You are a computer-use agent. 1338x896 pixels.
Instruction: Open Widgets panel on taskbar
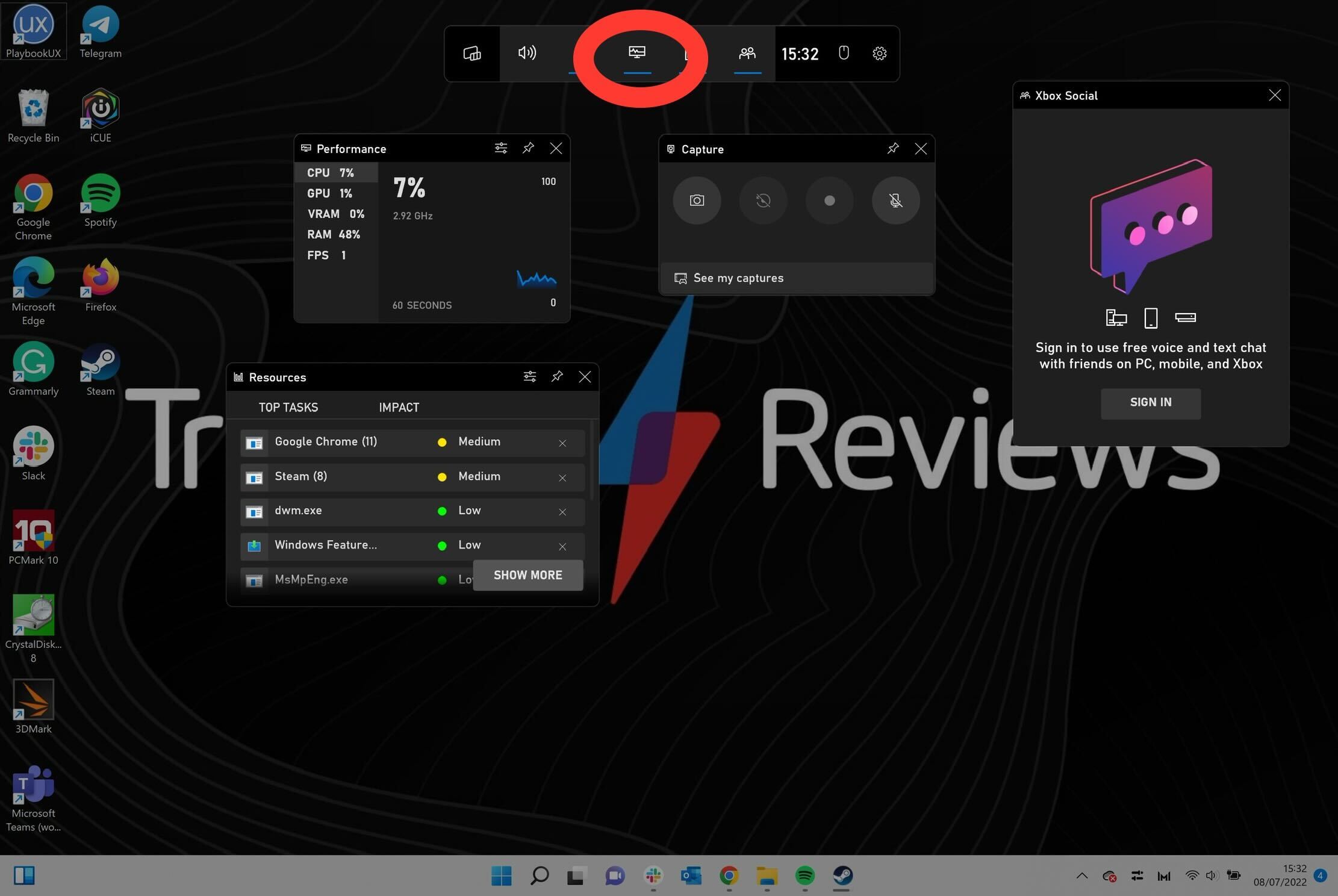pyautogui.click(x=24, y=876)
